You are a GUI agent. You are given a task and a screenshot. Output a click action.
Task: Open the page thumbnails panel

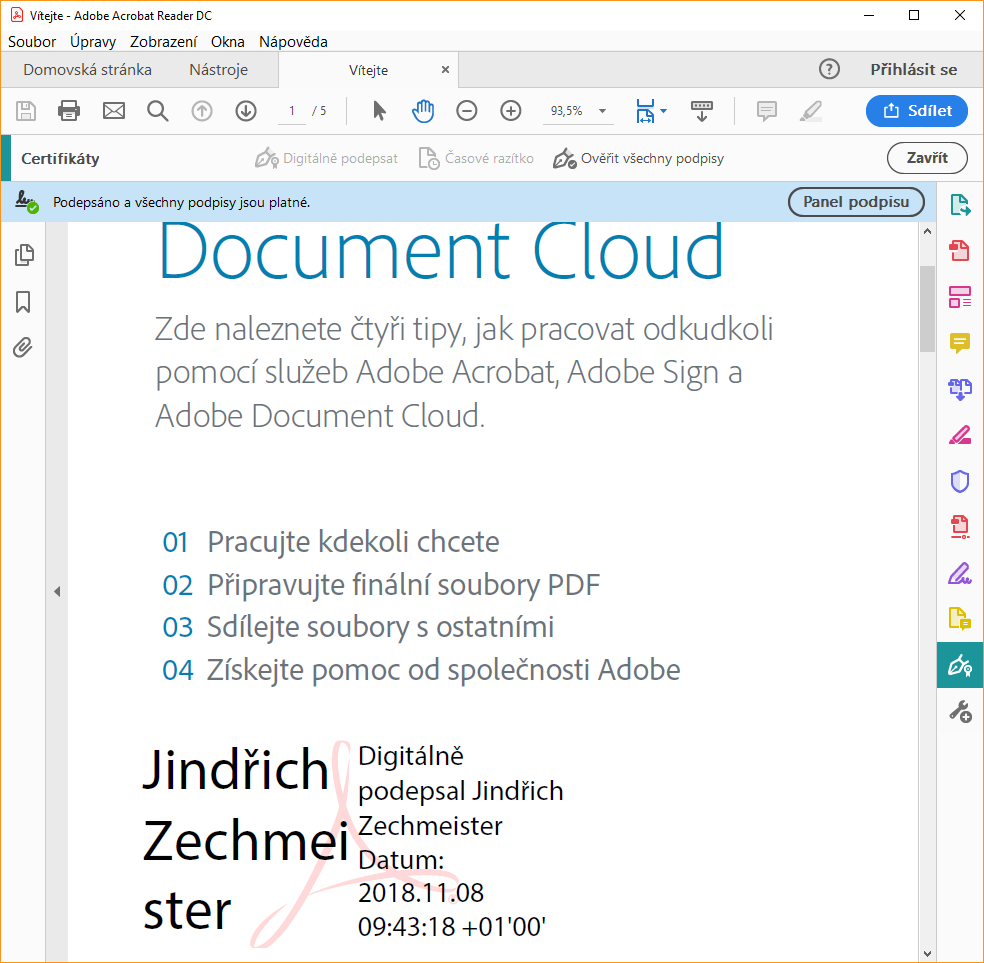(x=24, y=255)
